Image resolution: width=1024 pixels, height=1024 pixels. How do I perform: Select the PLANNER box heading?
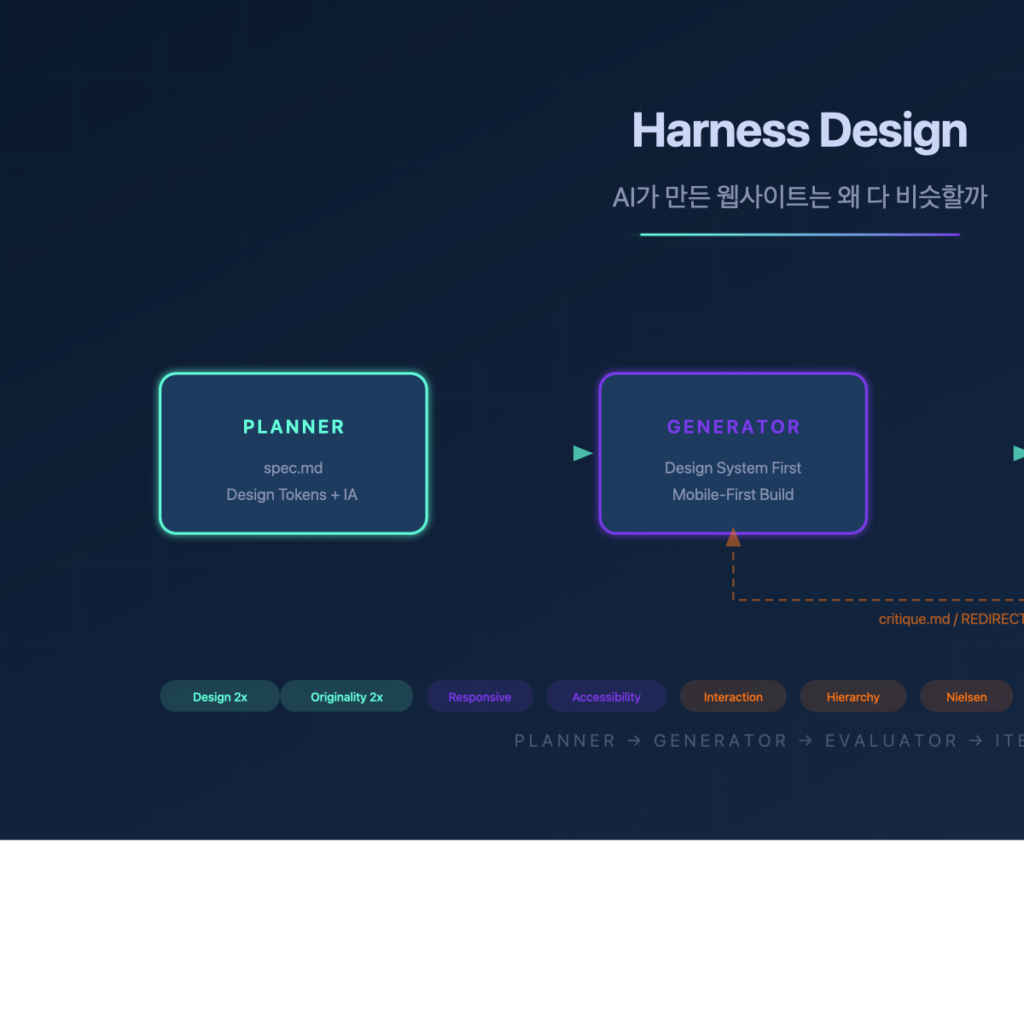(293, 427)
